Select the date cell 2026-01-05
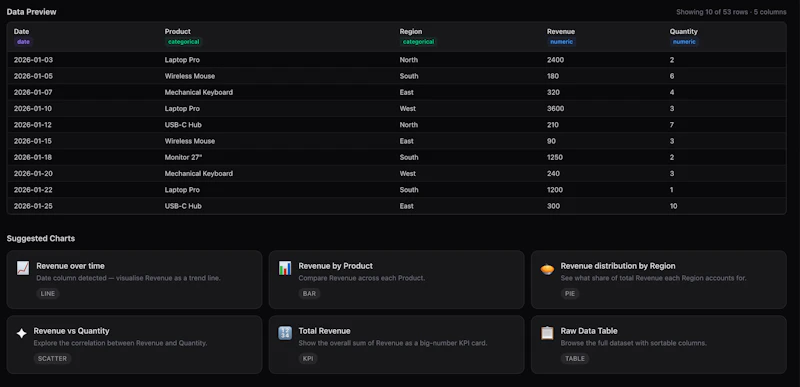Viewport: 800px width, 387px height. pyautogui.click(x=33, y=76)
